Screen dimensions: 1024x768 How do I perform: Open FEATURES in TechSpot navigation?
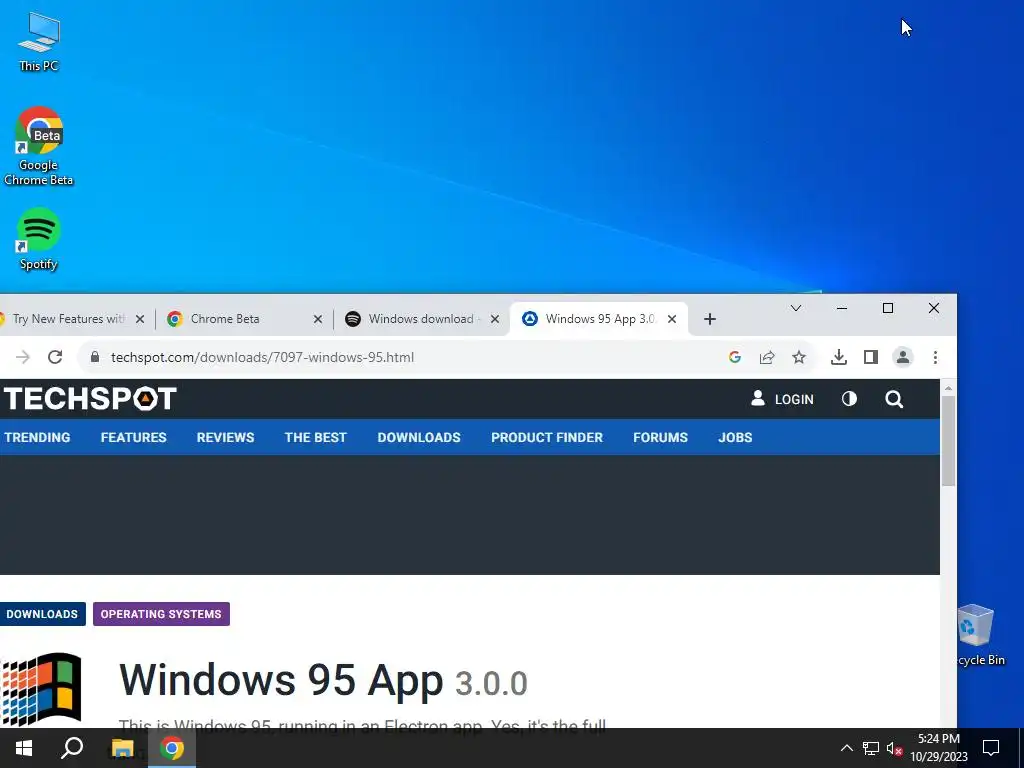(133, 438)
